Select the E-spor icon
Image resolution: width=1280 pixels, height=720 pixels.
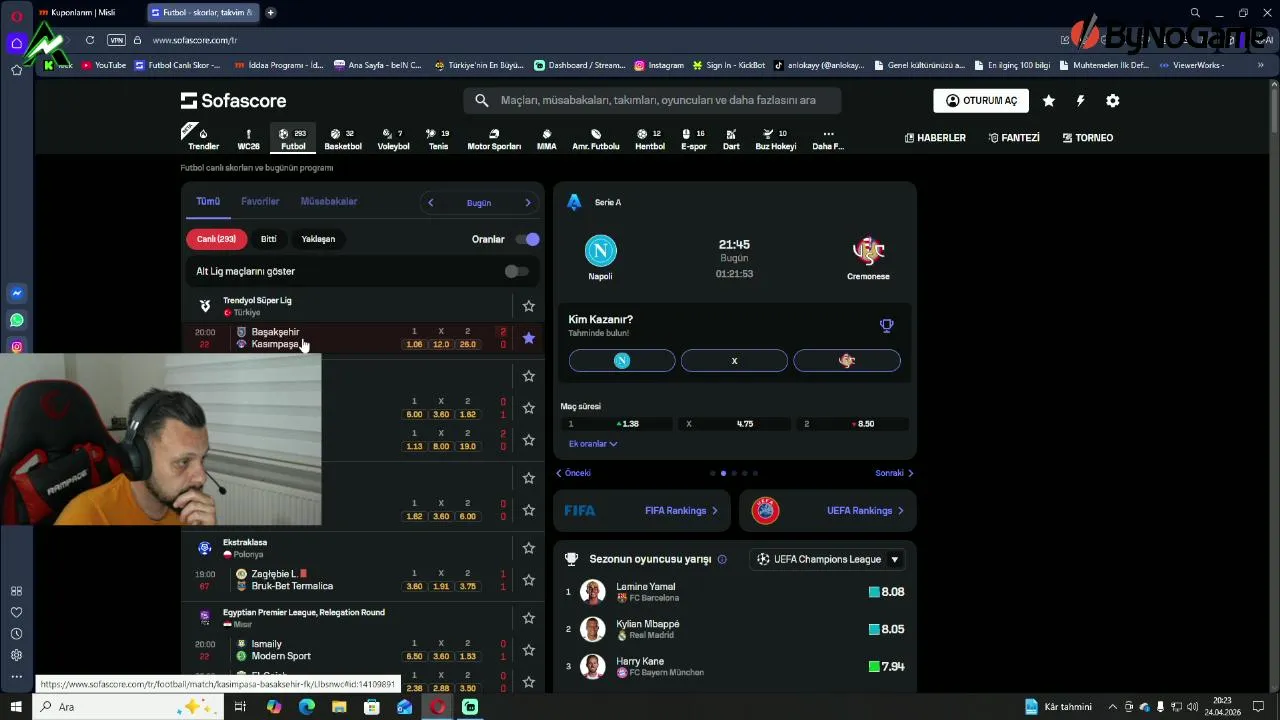(x=694, y=139)
